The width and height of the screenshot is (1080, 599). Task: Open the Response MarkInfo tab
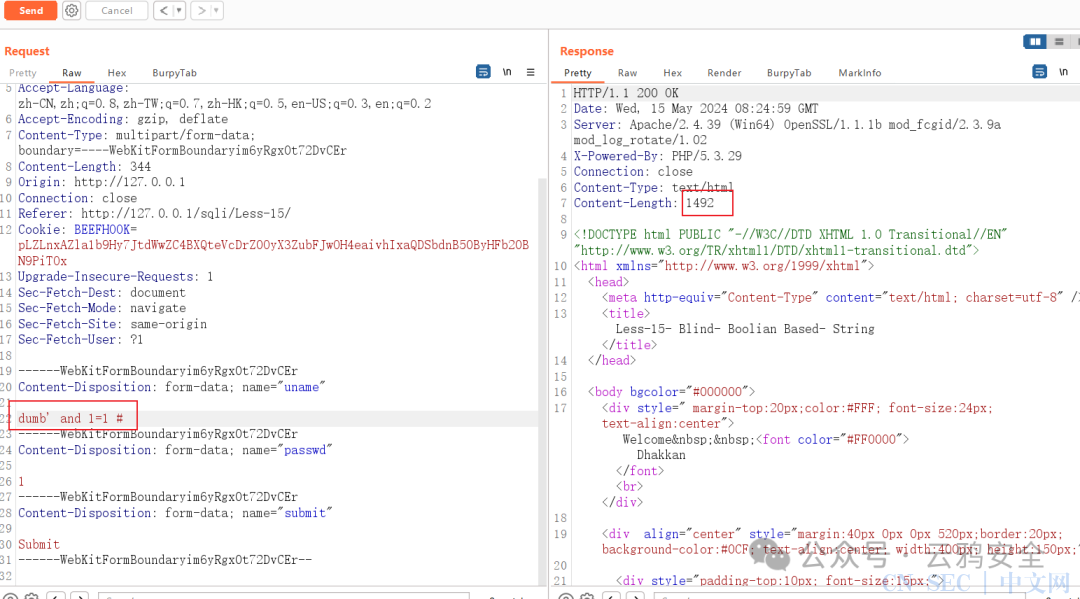point(860,73)
